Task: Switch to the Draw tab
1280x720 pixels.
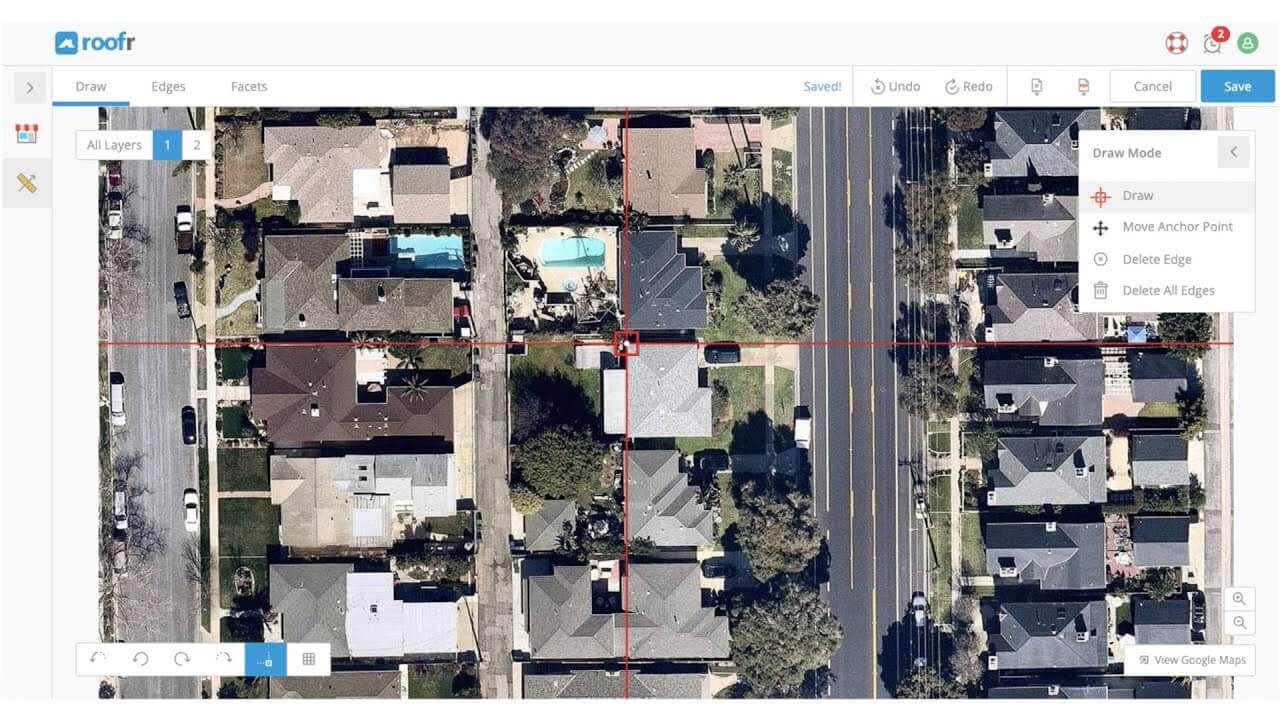Action: coord(91,86)
